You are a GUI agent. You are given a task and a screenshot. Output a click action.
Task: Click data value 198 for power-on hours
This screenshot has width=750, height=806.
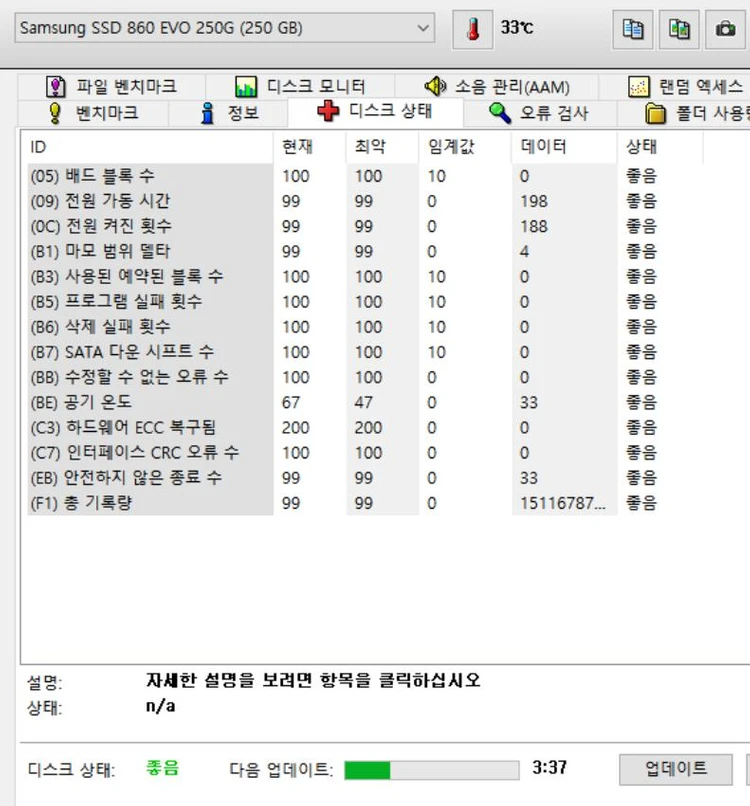pos(534,202)
